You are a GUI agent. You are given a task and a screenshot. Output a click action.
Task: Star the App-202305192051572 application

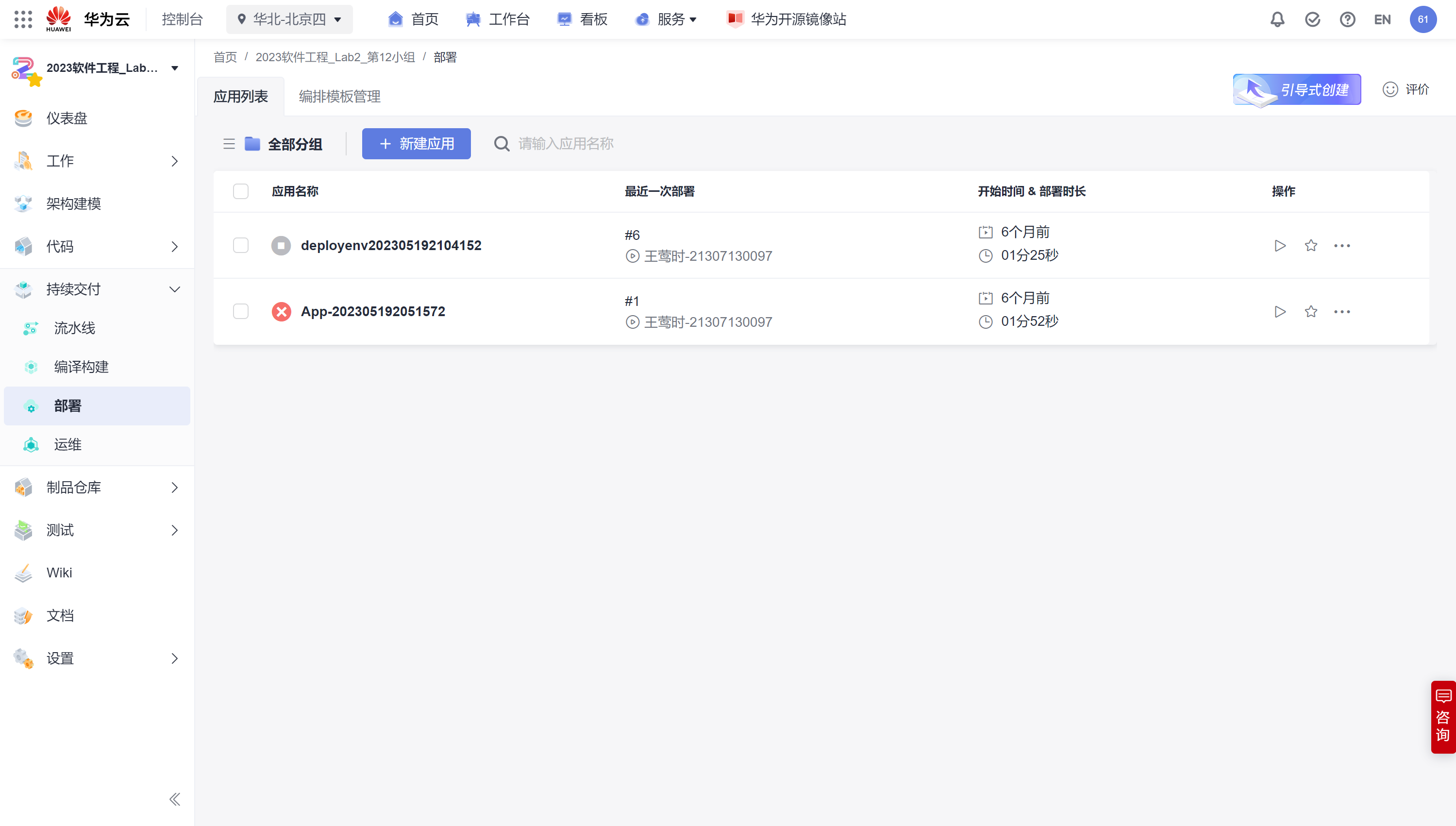tap(1311, 311)
